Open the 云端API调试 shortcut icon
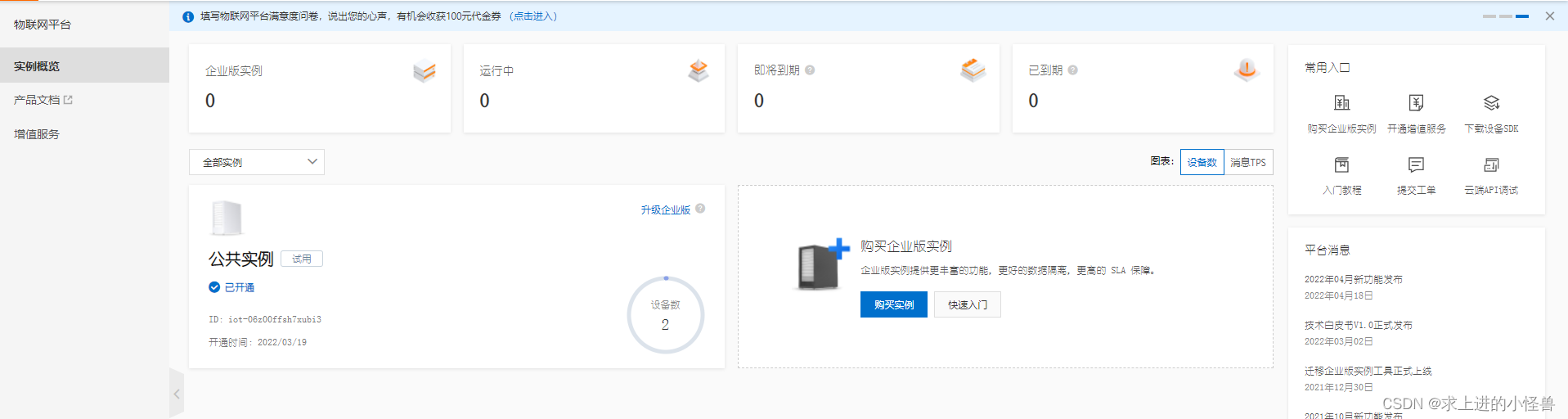This screenshot has height=419, width=1568. pyautogui.click(x=1491, y=165)
